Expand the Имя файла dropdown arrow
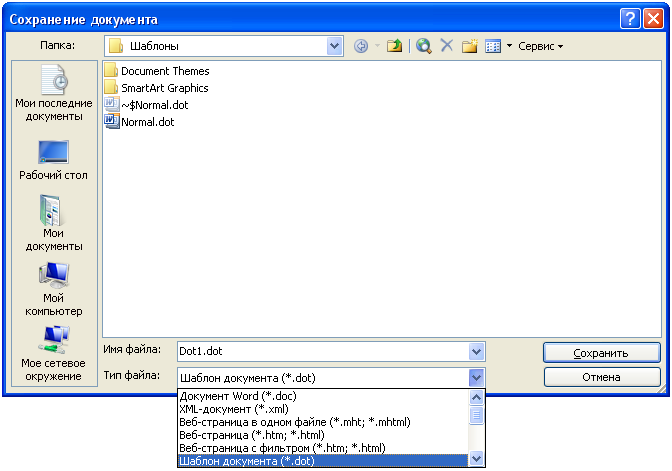This screenshot has height=471, width=672. pos(476,352)
